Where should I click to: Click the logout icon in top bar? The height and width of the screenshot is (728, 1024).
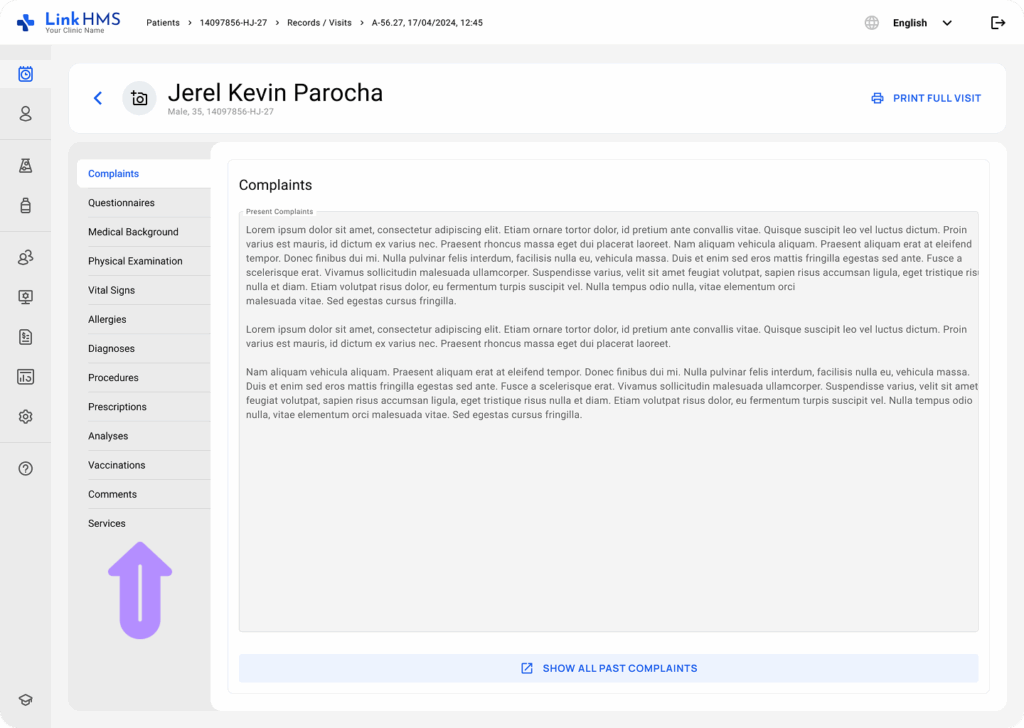997,23
